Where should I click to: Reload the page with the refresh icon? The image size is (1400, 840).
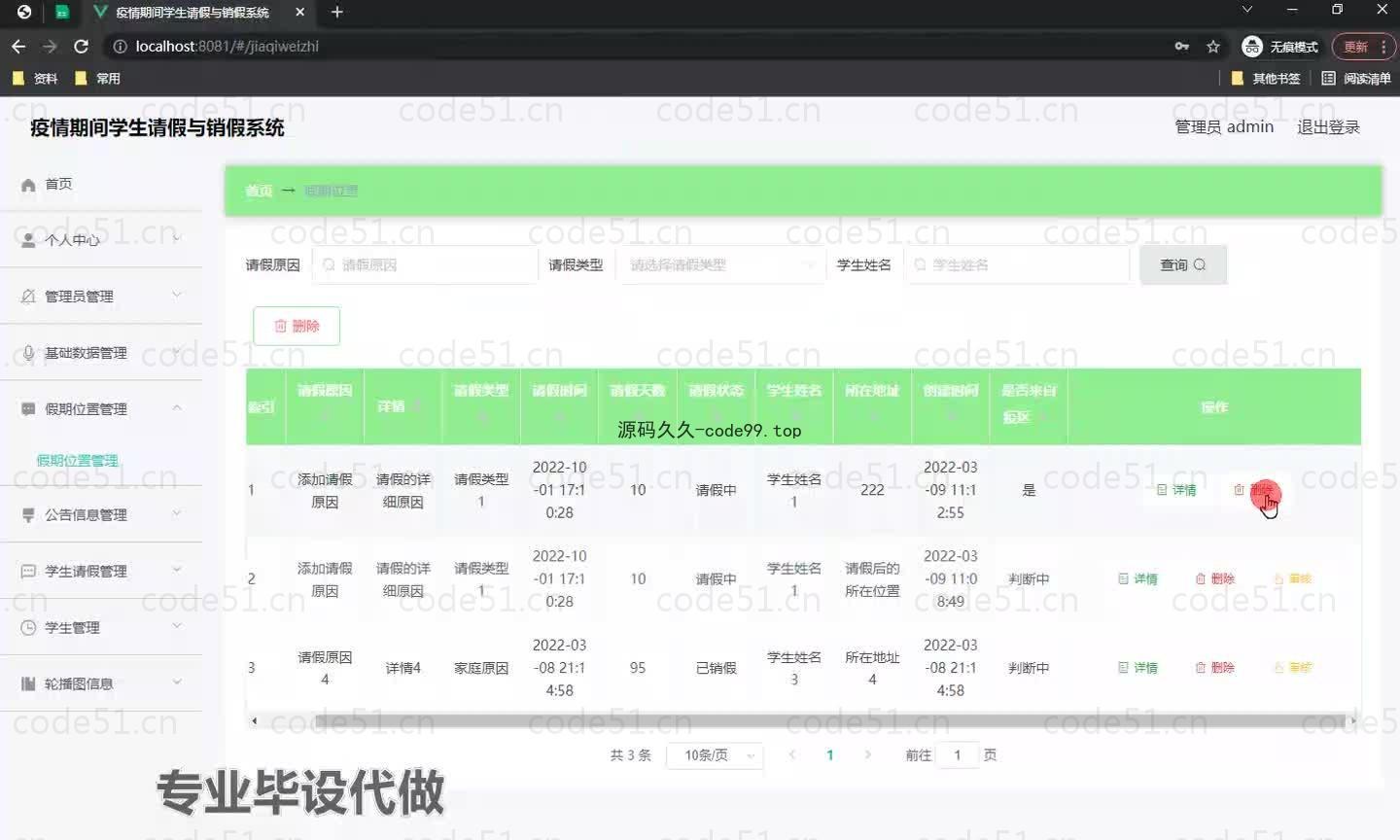(82, 46)
